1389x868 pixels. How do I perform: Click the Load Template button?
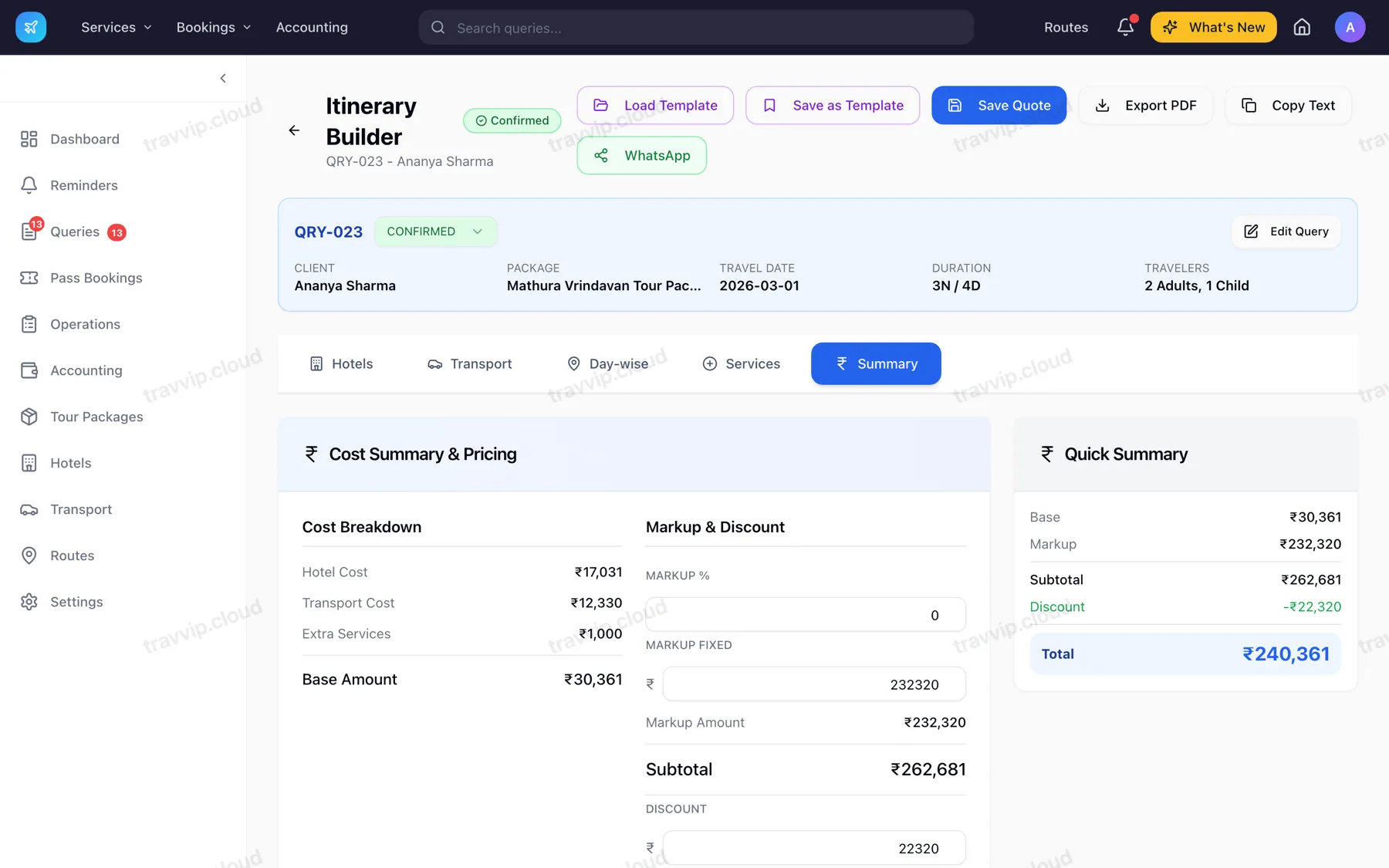[x=655, y=105]
